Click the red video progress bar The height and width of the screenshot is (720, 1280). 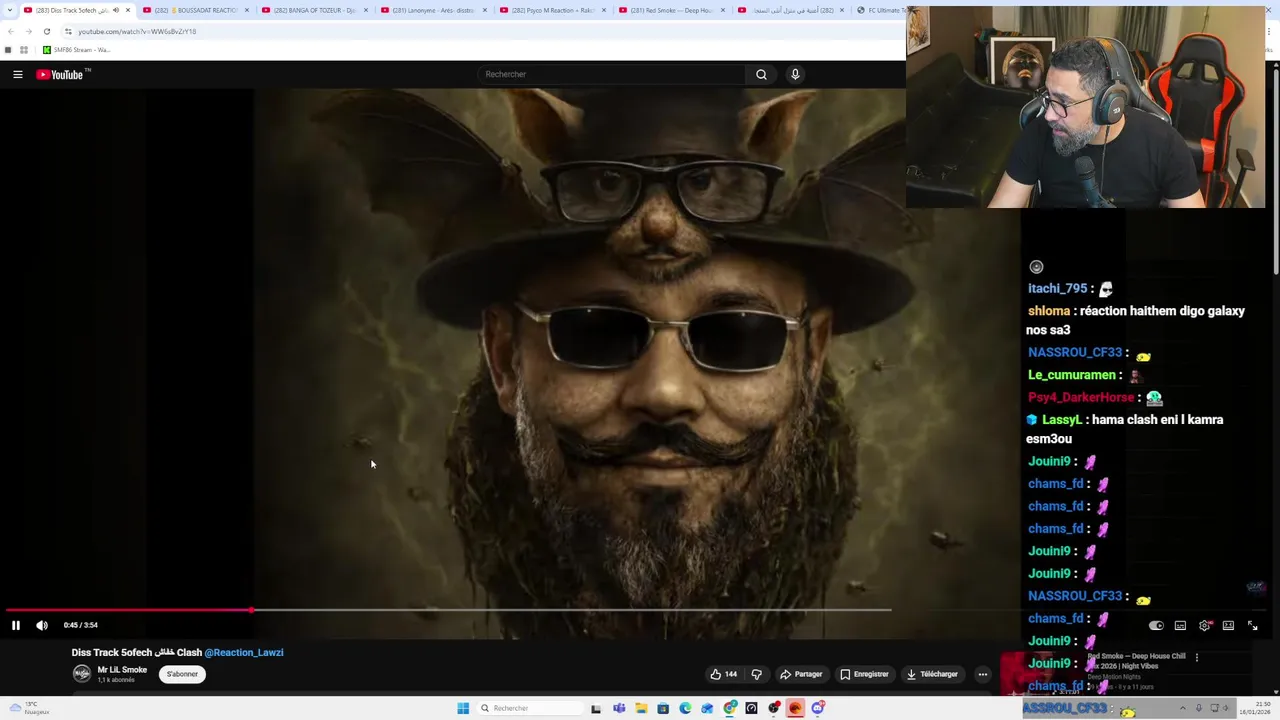coord(128,609)
